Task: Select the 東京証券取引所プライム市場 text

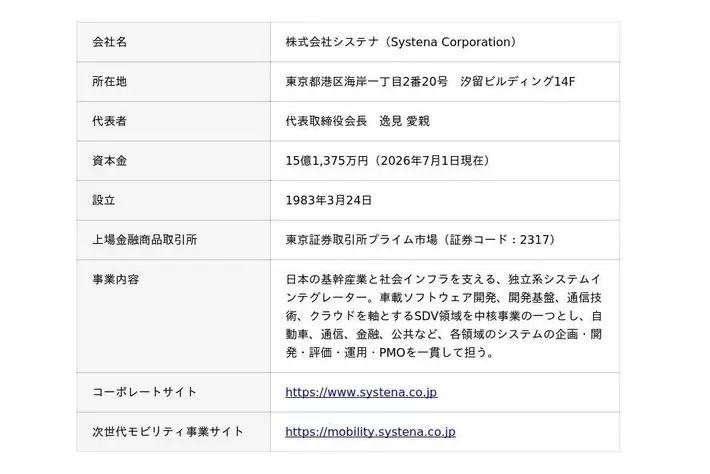Action: (362, 240)
